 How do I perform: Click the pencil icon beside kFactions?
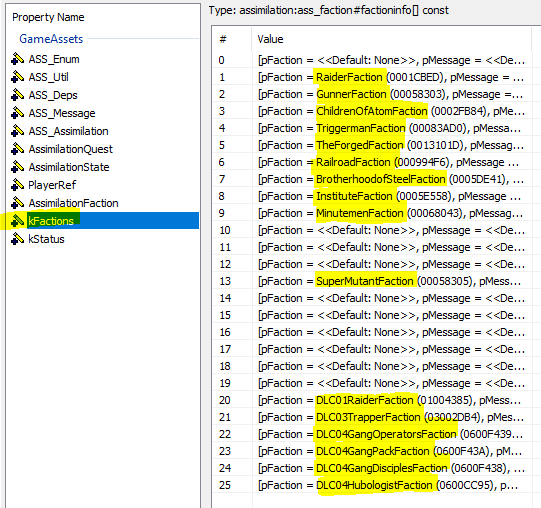click(x=17, y=221)
